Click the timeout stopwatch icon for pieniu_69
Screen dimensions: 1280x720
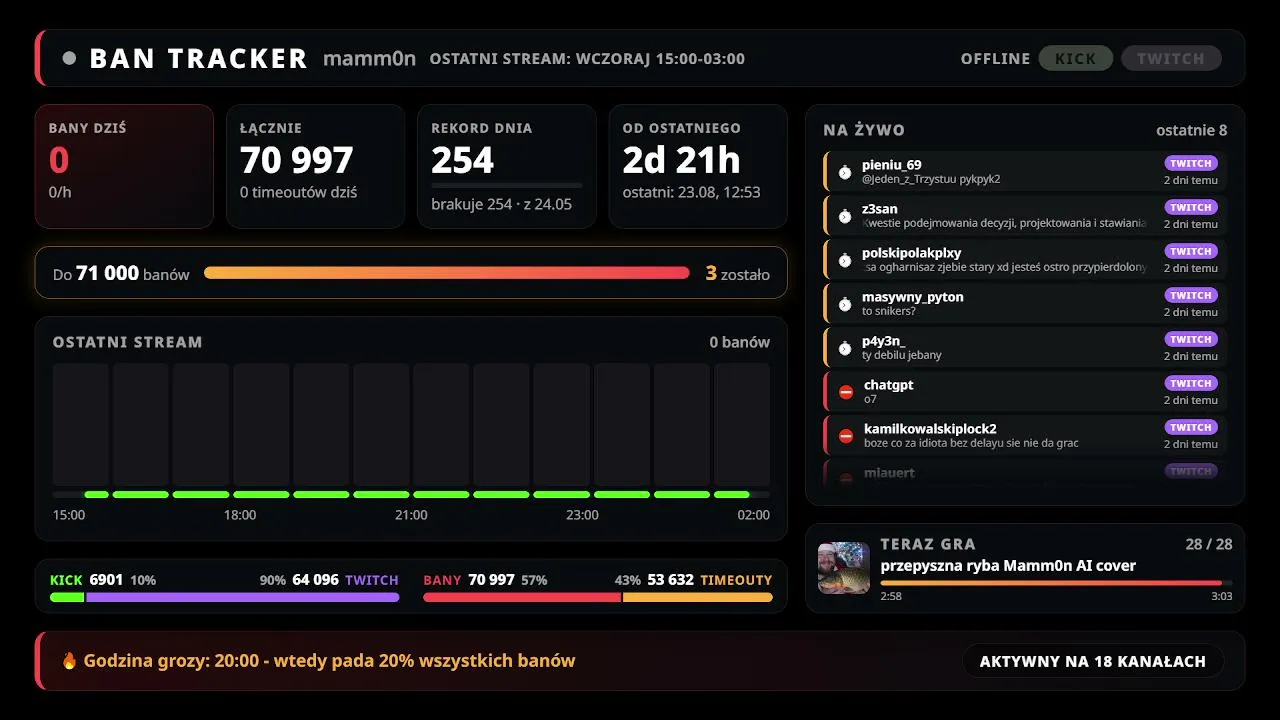[845, 172]
